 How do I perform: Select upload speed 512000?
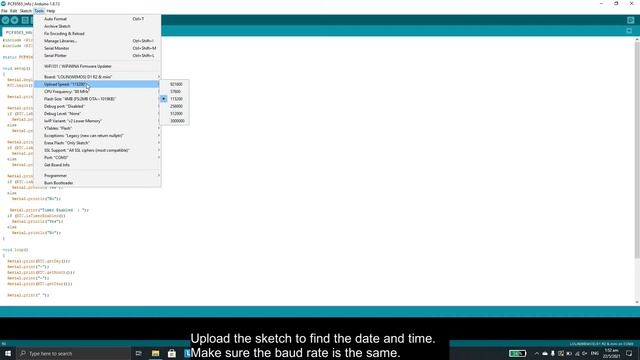coord(174,113)
